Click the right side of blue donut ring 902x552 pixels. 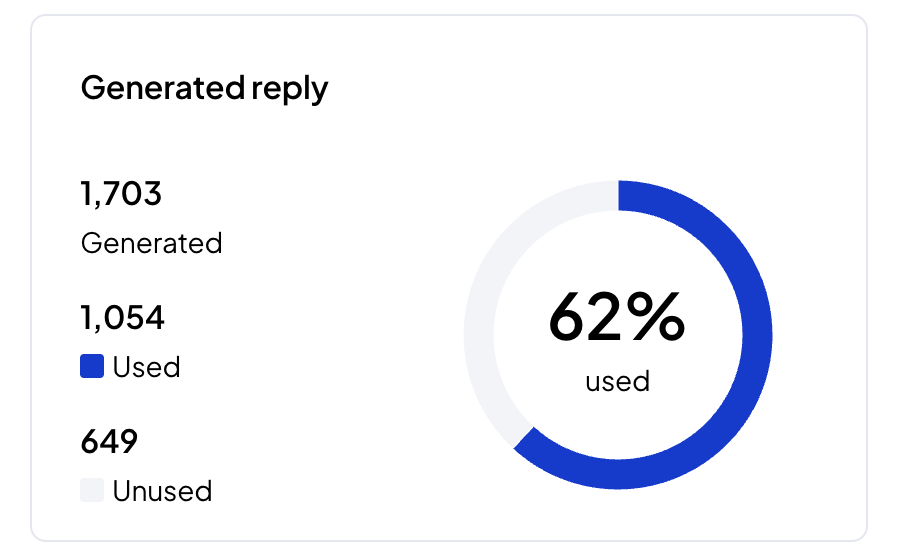click(757, 335)
